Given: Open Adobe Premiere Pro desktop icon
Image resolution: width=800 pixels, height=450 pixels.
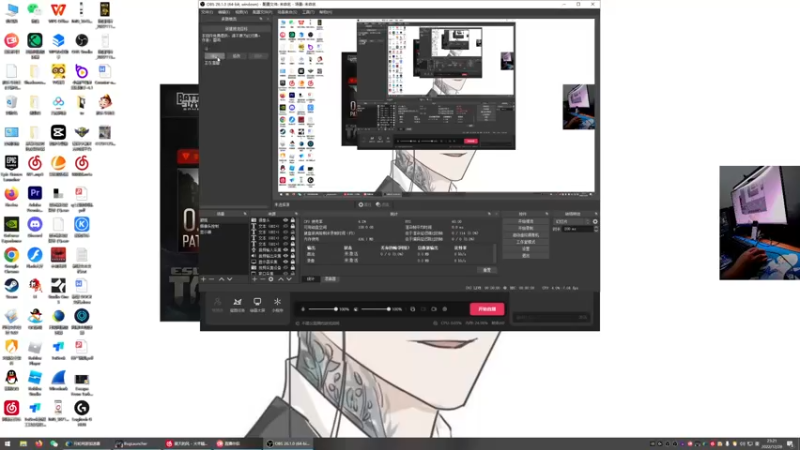Looking at the screenshot, I should [x=35, y=199].
